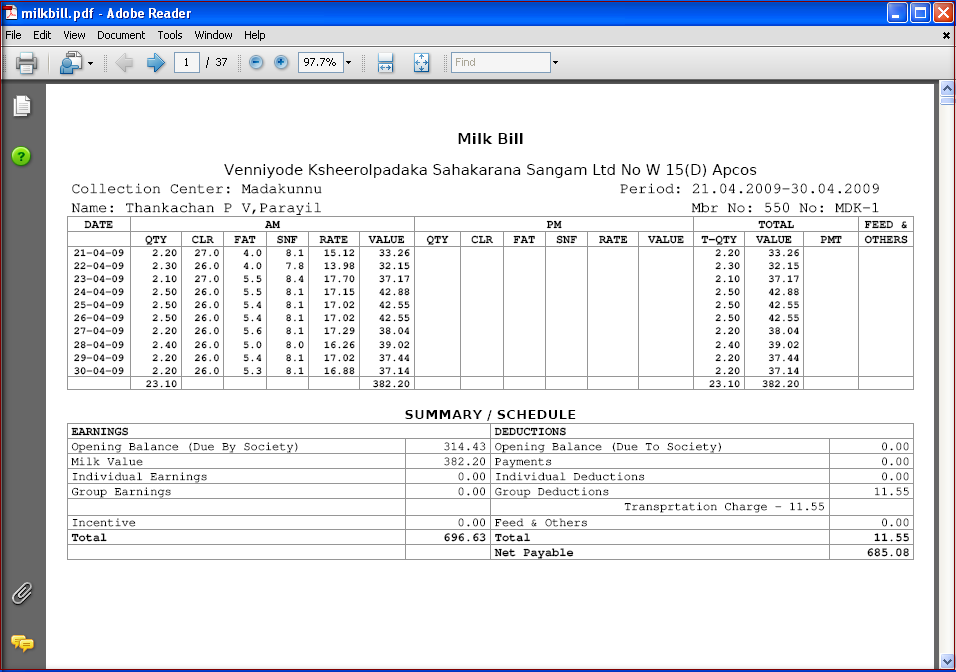Click the previous page arrow
Viewport: 956px width, 672px height.
coord(125,63)
